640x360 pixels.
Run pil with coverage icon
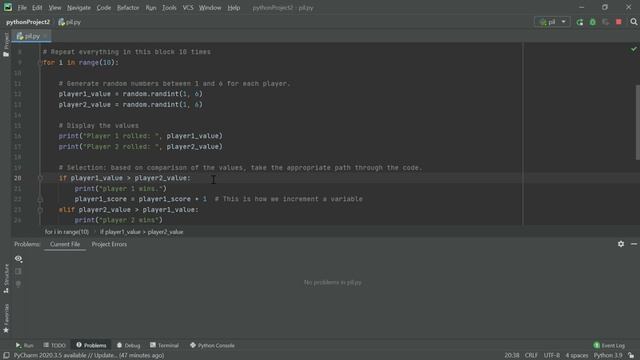(x=606, y=22)
